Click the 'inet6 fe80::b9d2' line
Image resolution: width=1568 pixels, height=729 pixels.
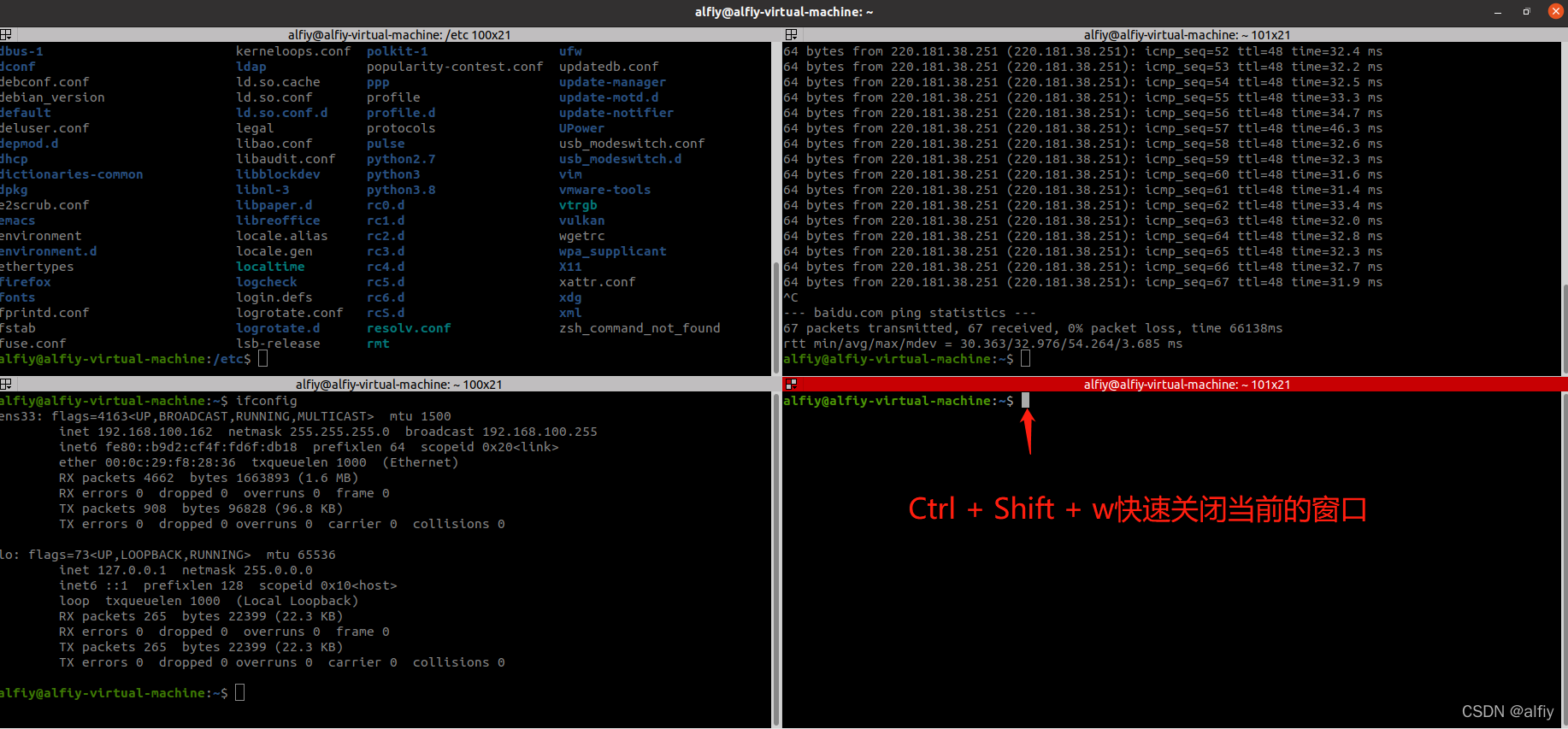pyautogui.click(x=309, y=447)
